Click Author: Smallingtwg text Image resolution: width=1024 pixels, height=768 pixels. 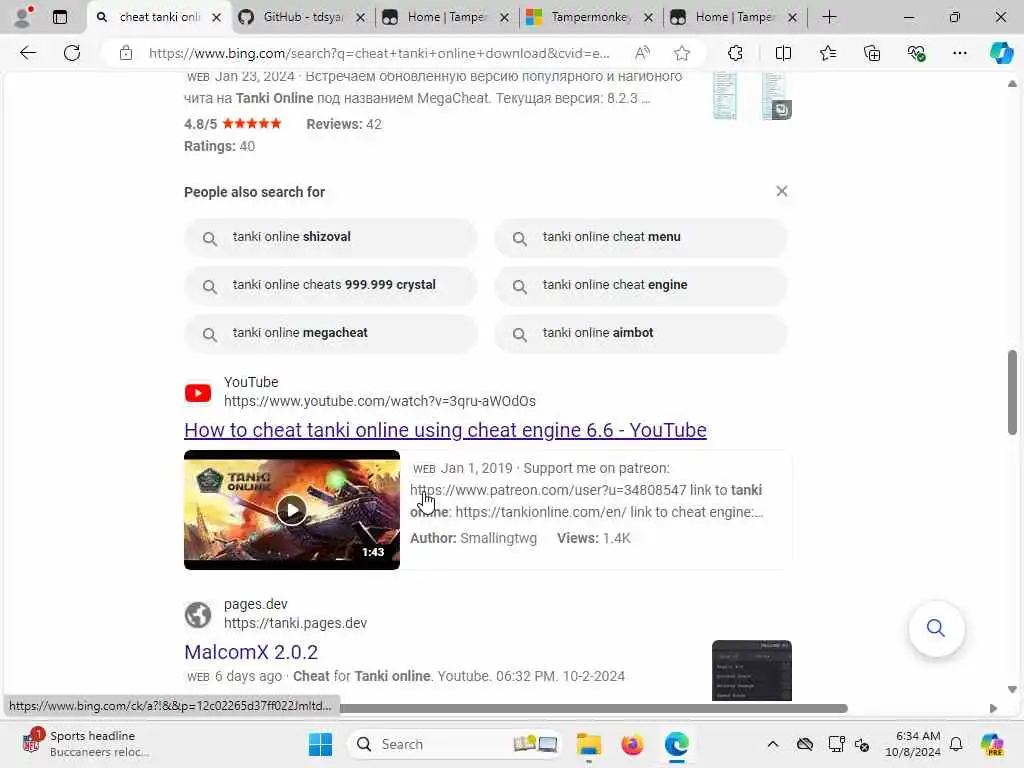473,538
